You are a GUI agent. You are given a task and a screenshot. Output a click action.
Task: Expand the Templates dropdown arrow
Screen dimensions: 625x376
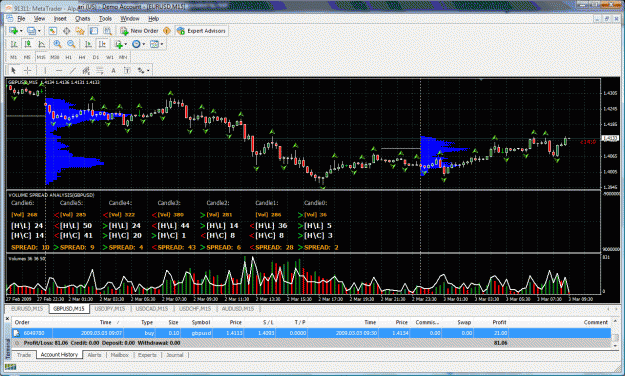[162, 44]
